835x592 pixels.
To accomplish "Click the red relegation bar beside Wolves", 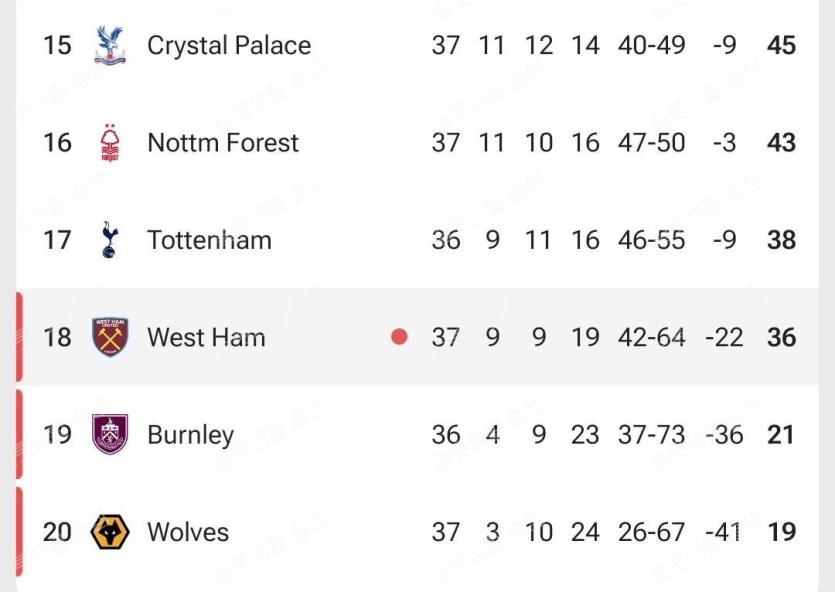I will tap(19, 531).
